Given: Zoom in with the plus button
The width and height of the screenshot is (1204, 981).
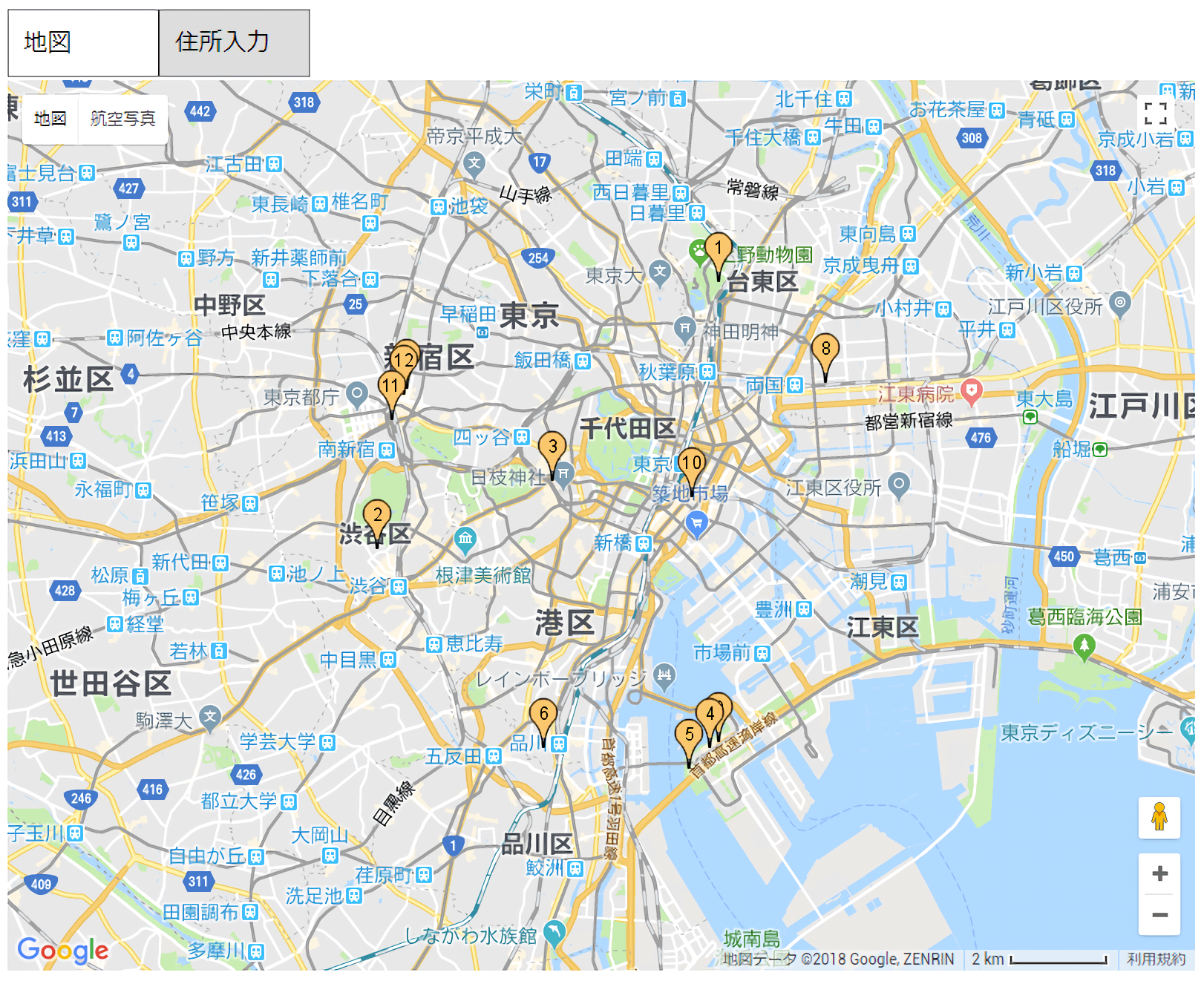Looking at the screenshot, I should [x=1159, y=873].
